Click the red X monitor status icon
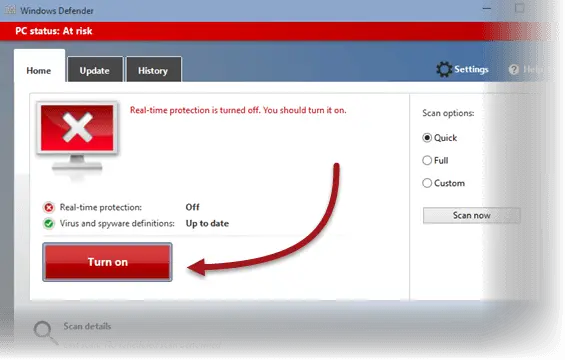565x360 pixels. click(77, 135)
